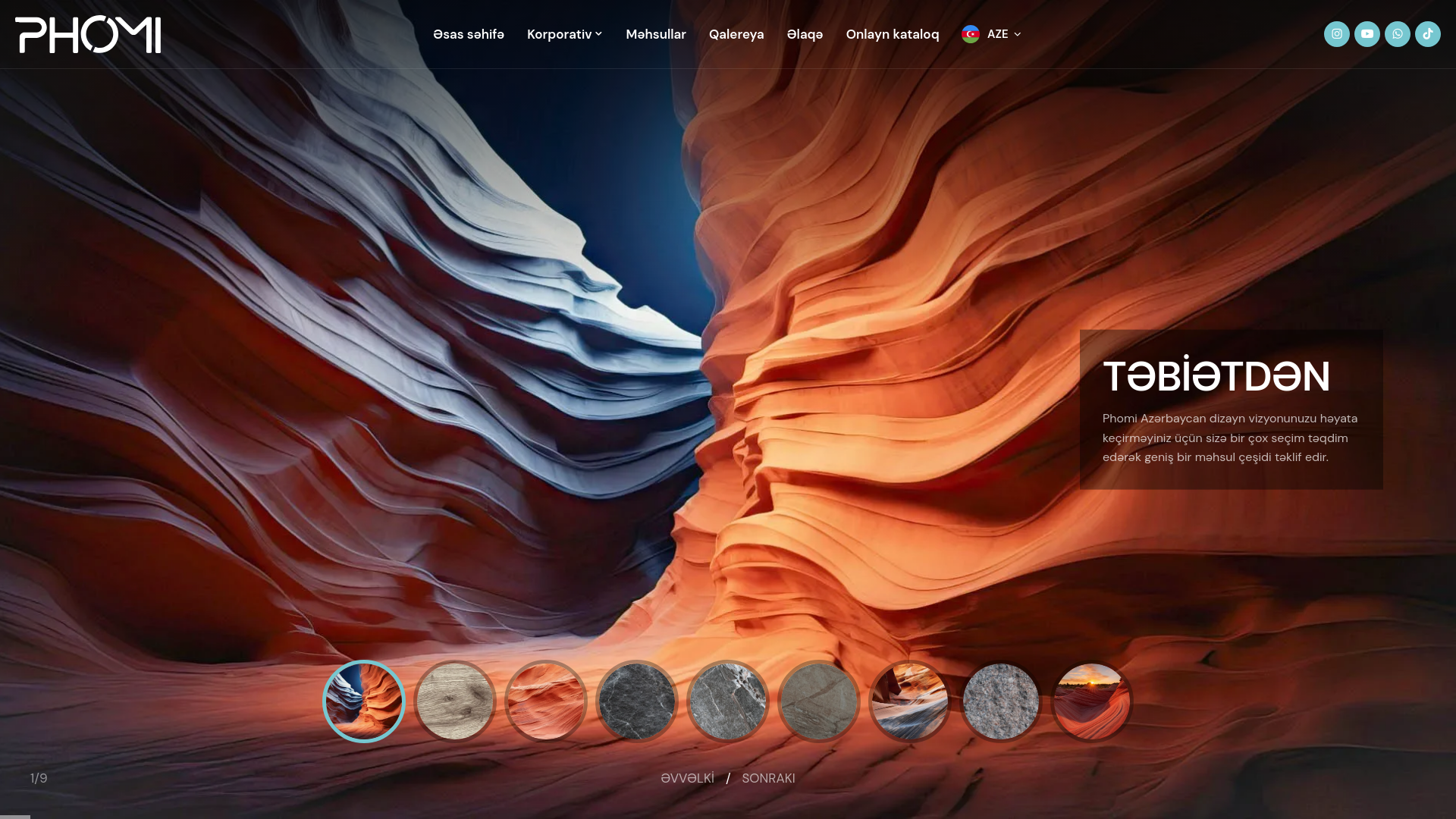Expand the Korporativ menu chevron

[598, 34]
